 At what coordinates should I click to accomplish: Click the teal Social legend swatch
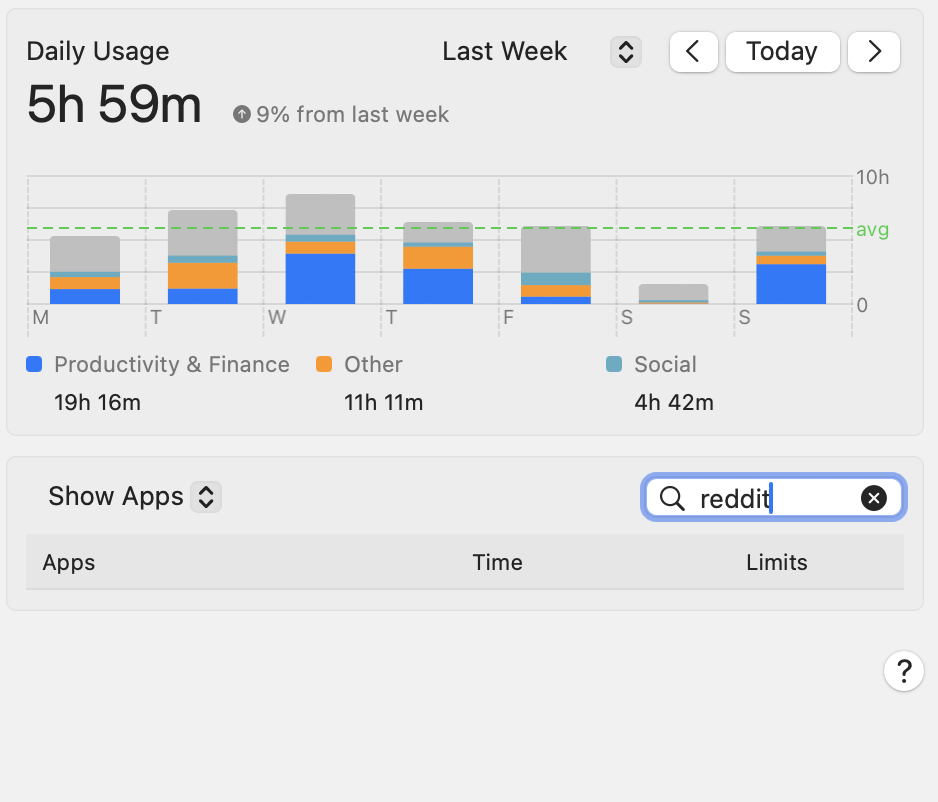tap(614, 365)
